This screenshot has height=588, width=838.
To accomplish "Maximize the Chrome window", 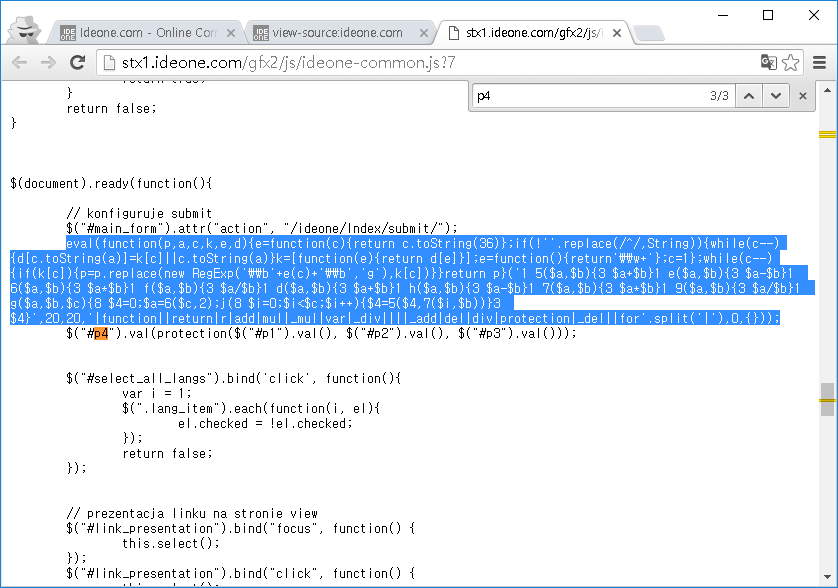I will (768, 15).
